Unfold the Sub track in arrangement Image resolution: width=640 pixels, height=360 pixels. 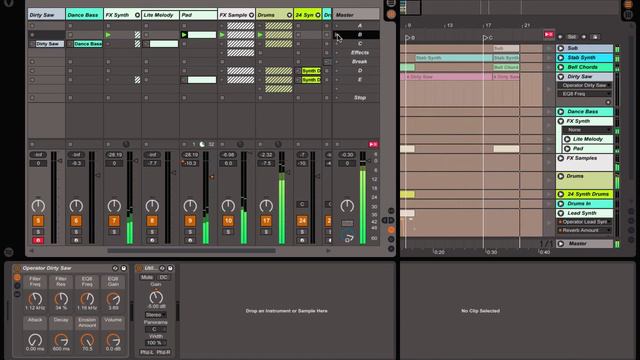click(561, 48)
